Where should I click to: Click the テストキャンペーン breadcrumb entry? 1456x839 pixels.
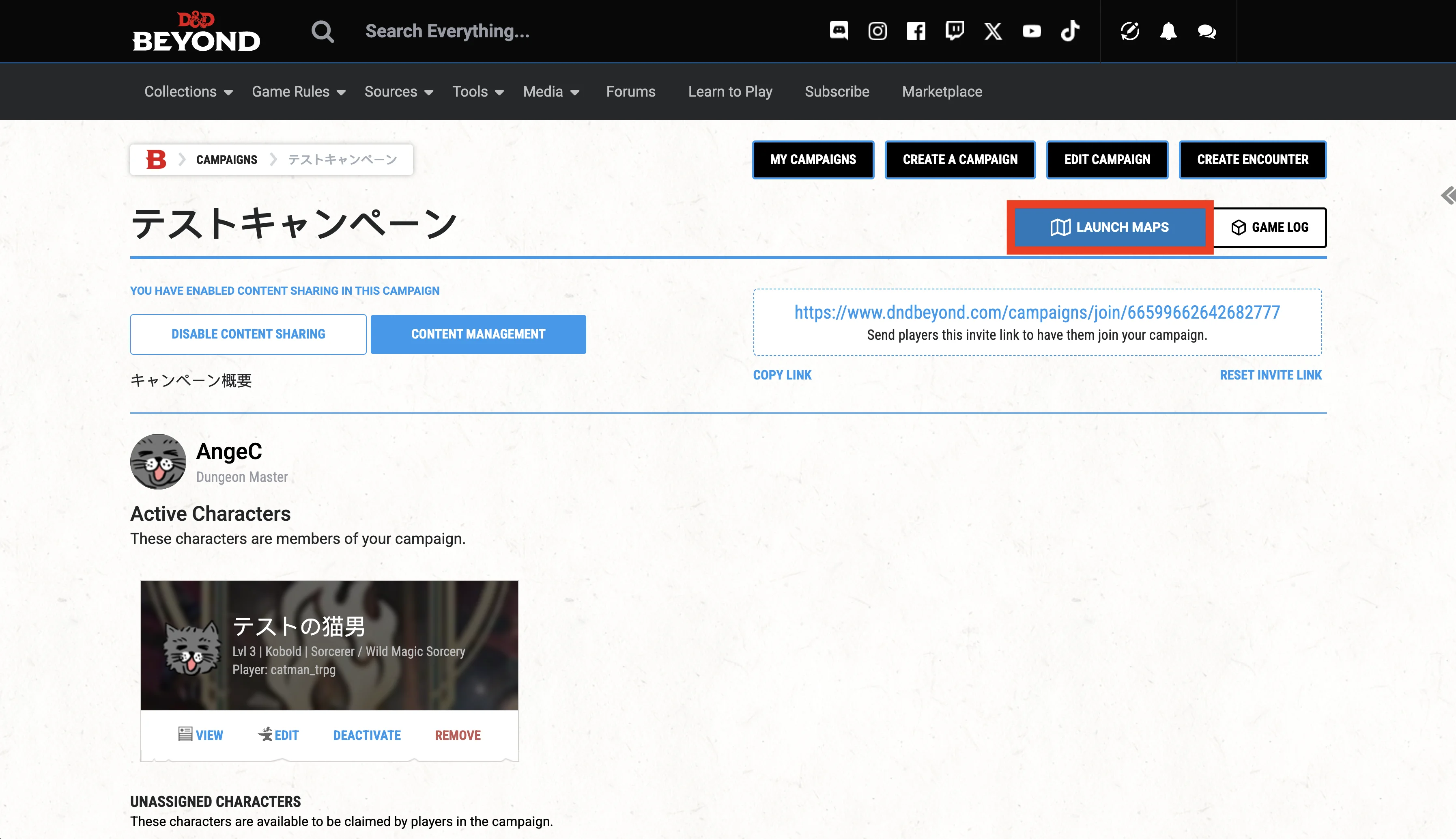click(x=342, y=160)
